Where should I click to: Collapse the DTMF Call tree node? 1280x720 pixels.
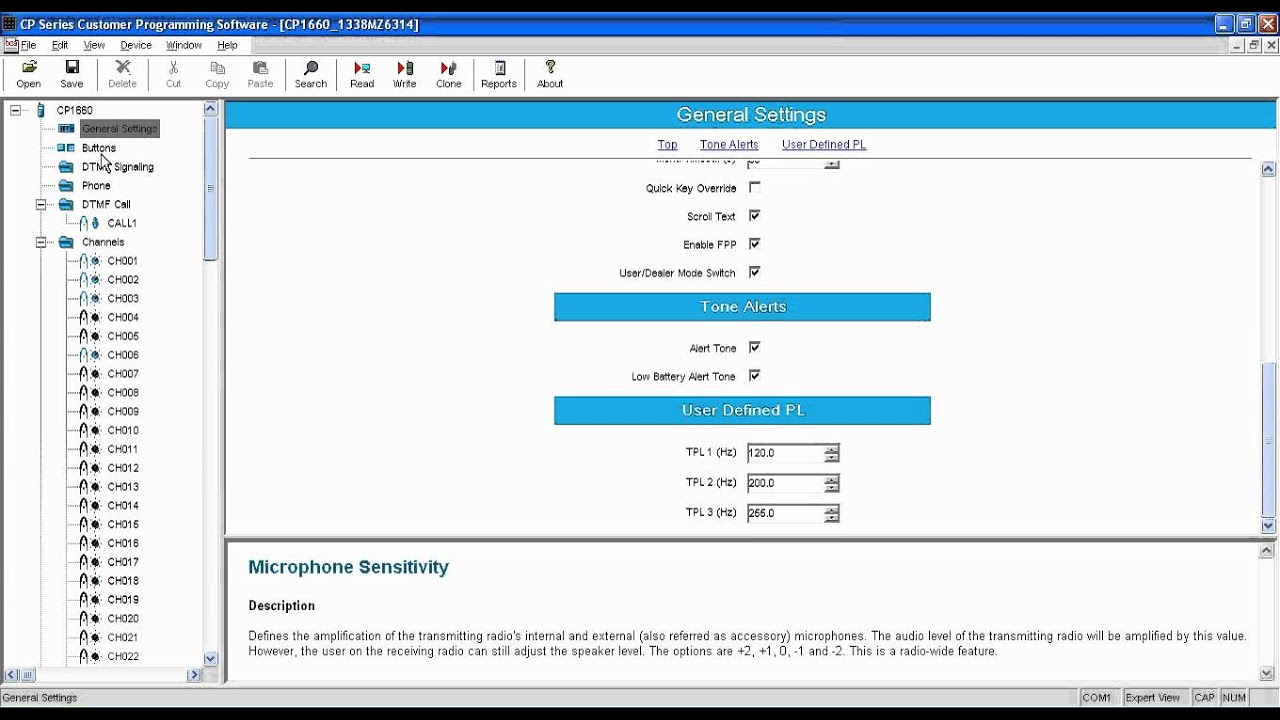click(41, 205)
